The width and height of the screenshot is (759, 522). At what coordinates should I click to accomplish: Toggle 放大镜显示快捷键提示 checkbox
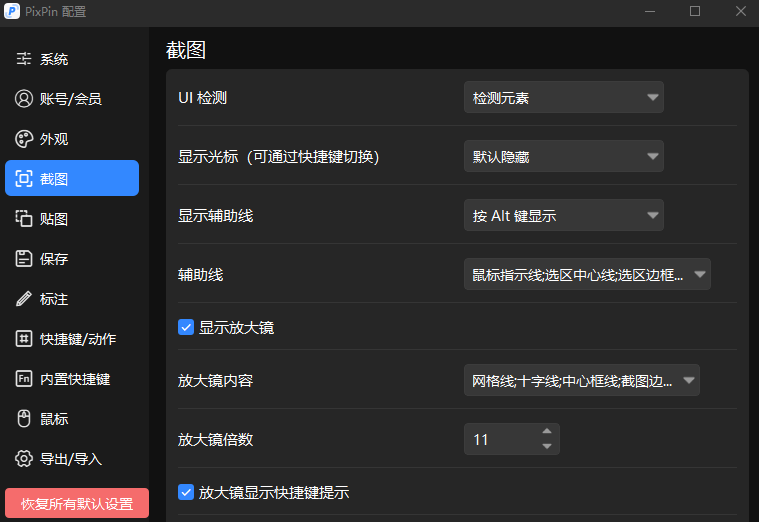[x=185, y=492]
